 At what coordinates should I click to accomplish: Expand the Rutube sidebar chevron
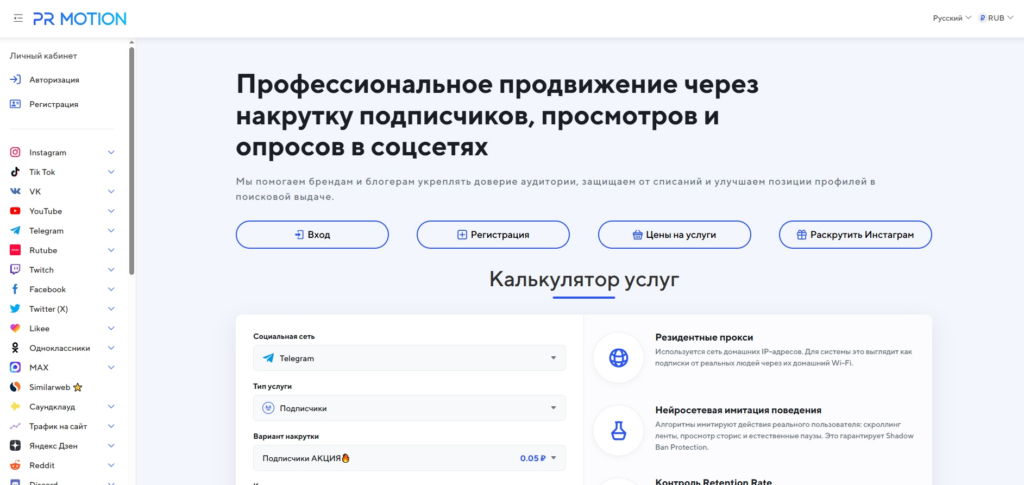(111, 251)
